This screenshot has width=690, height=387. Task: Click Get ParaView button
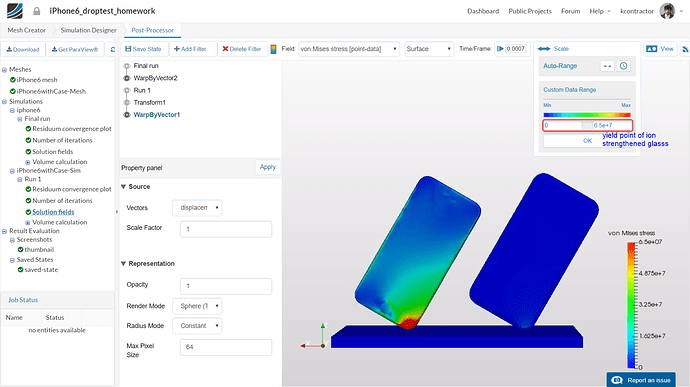(75, 49)
